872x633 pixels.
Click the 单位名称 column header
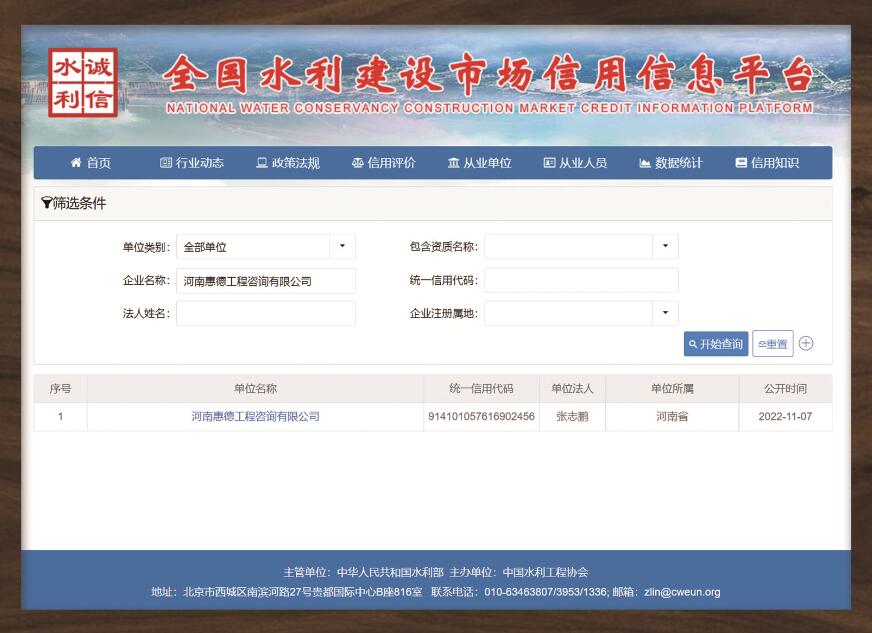click(x=255, y=388)
